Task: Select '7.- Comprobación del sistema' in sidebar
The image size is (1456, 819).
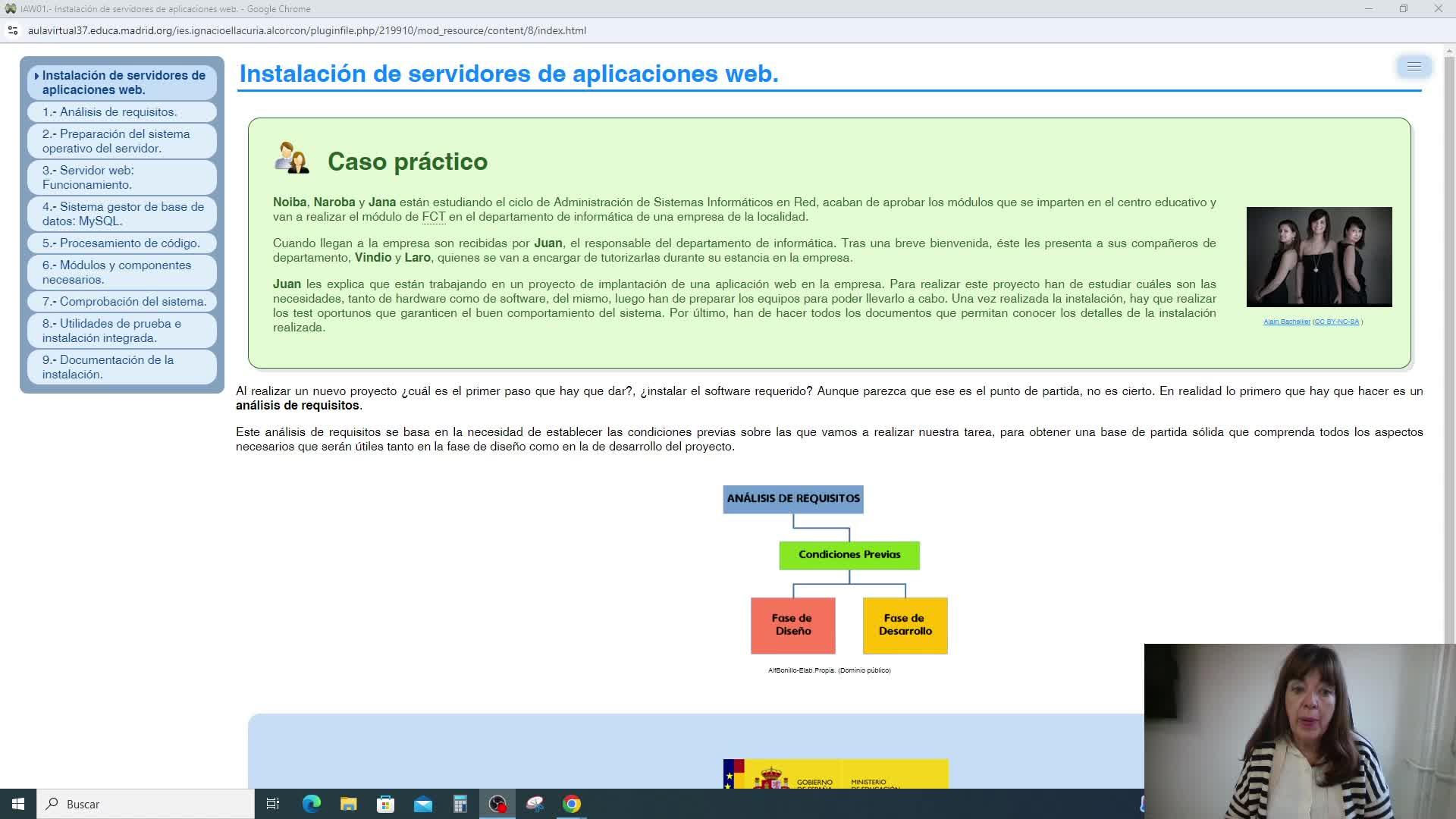Action: pos(124,302)
